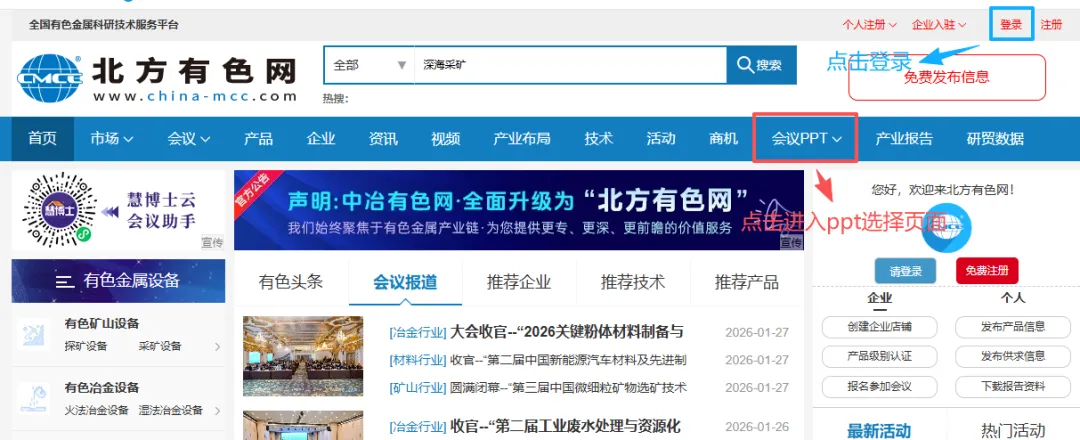Click the 有色冶金设备 category icon
The width and height of the screenshot is (1080, 440).
coord(34,398)
